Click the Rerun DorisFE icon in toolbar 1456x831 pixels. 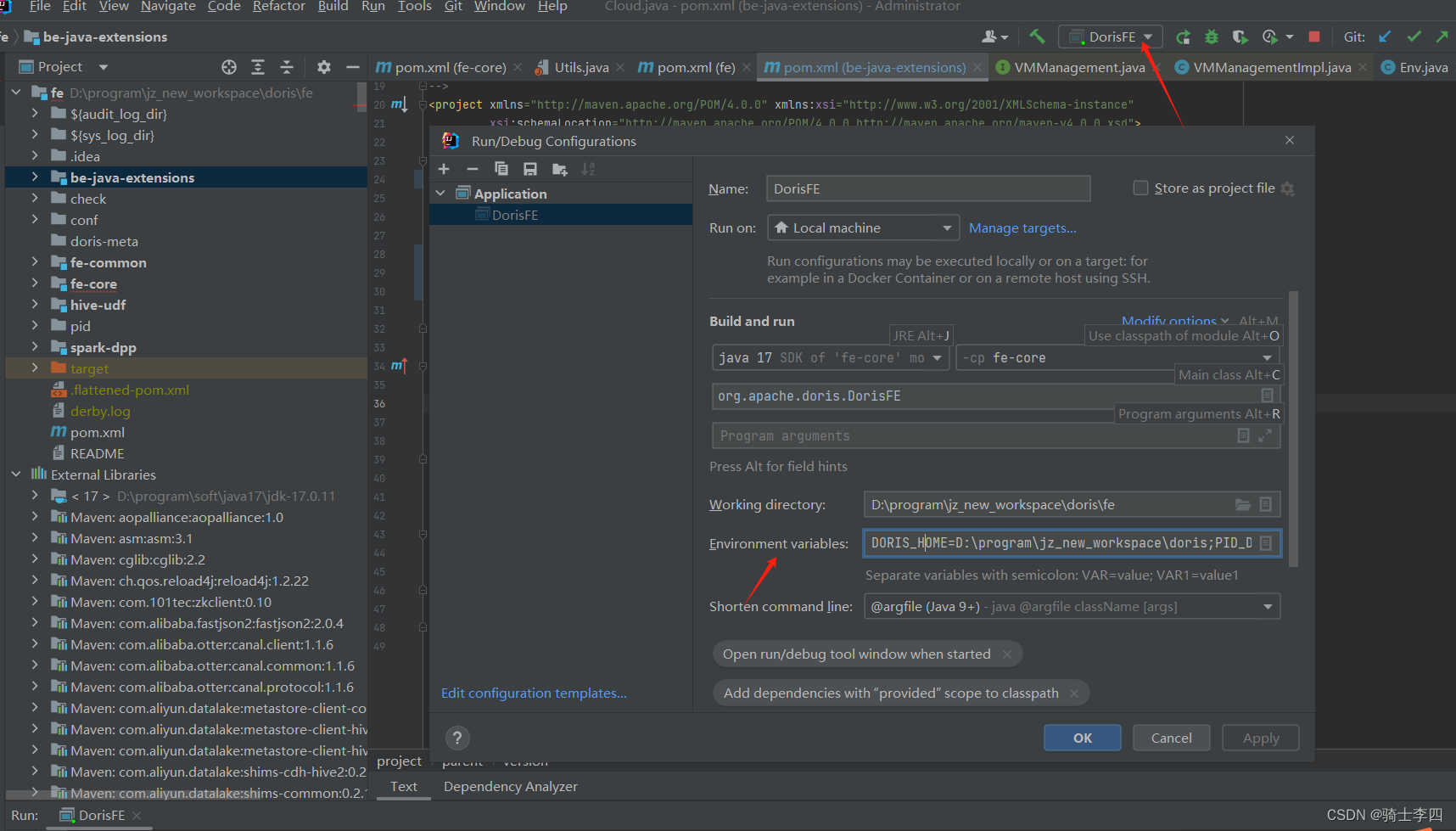1183,36
